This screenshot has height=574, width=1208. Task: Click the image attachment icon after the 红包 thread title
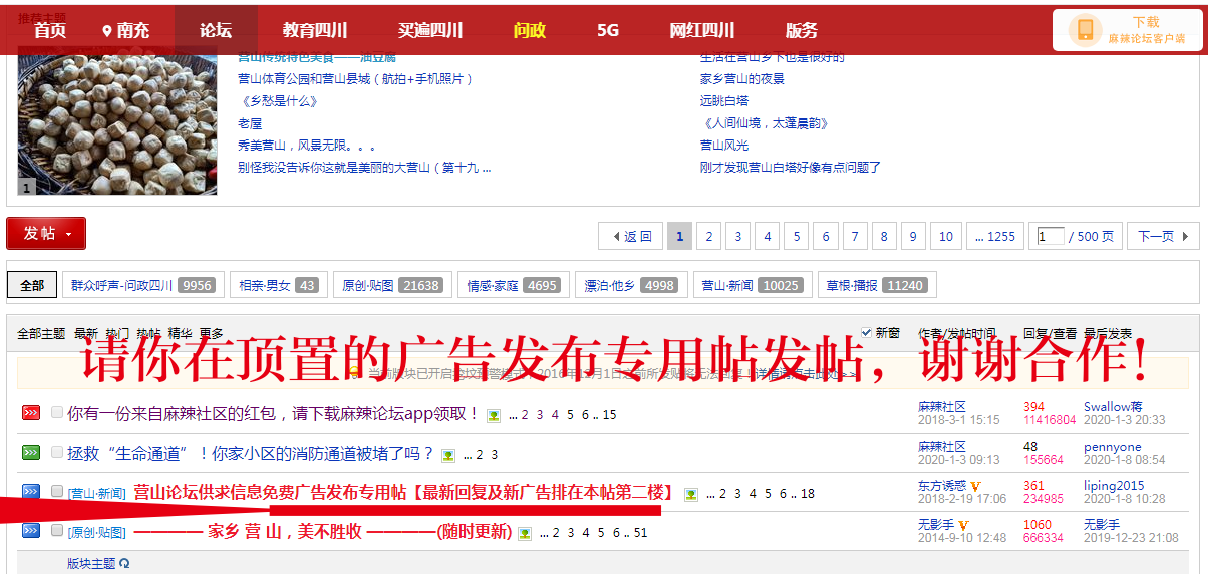[494, 415]
